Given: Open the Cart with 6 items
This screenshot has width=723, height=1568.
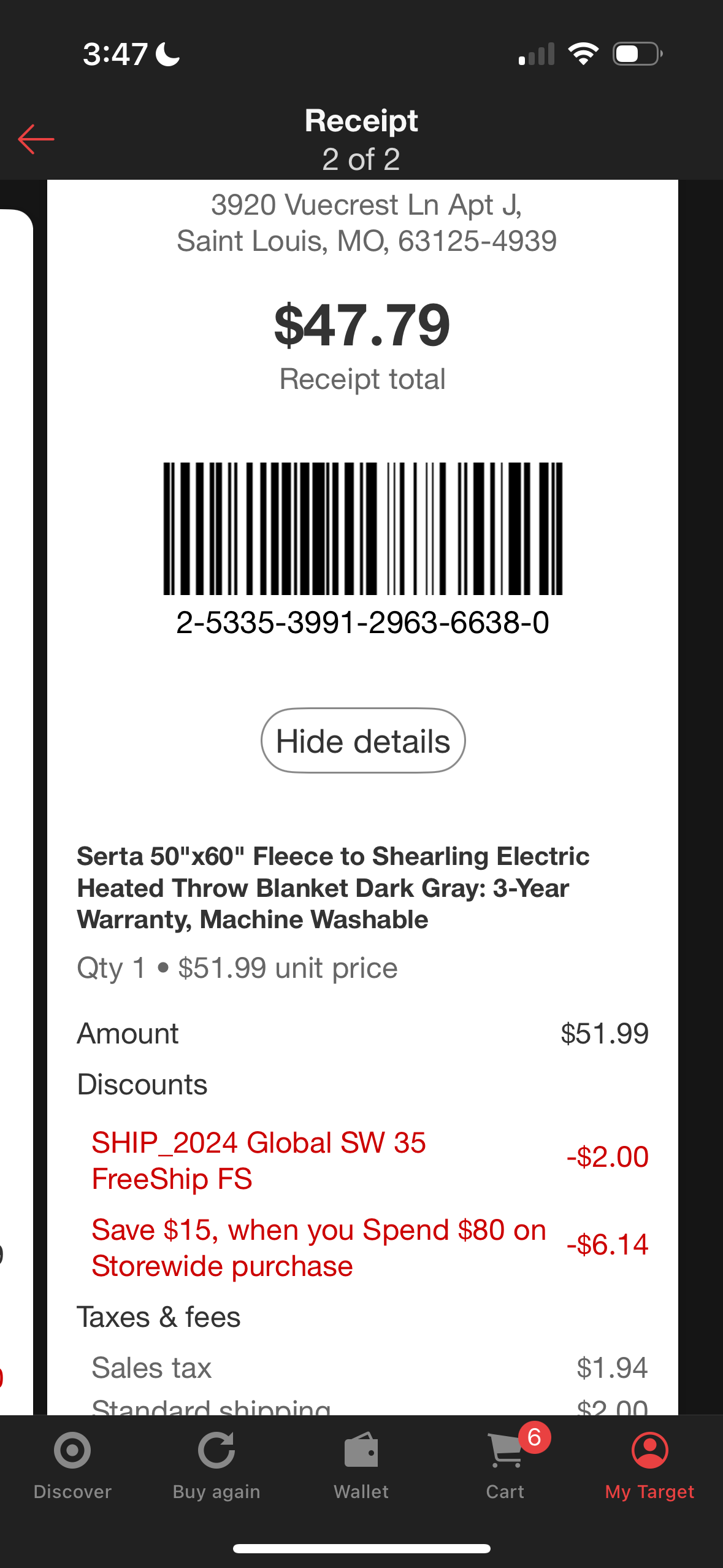Looking at the screenshot, I should (x=505, y=1466).
